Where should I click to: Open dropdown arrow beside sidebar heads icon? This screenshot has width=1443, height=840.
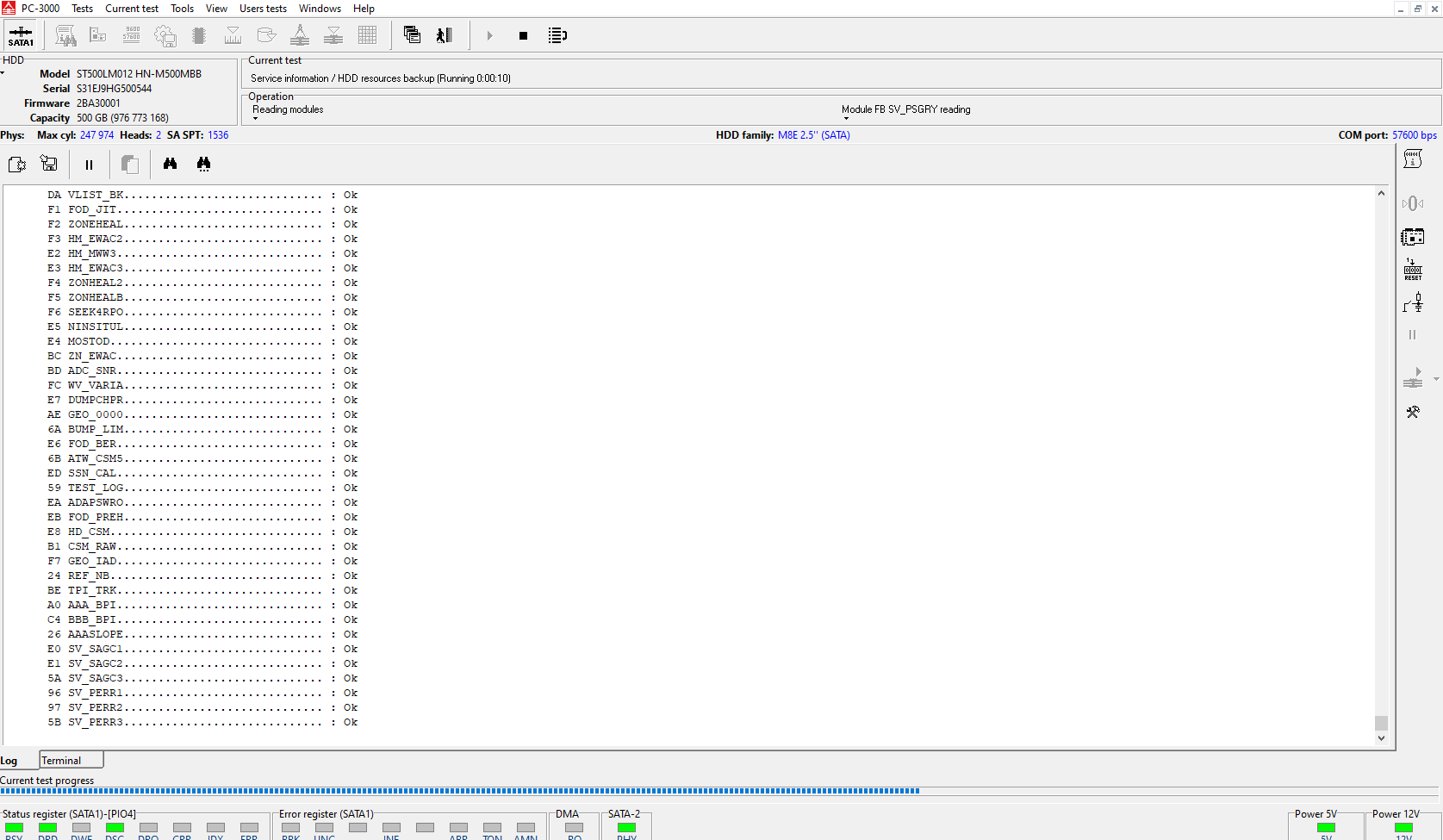(1436, 379)
